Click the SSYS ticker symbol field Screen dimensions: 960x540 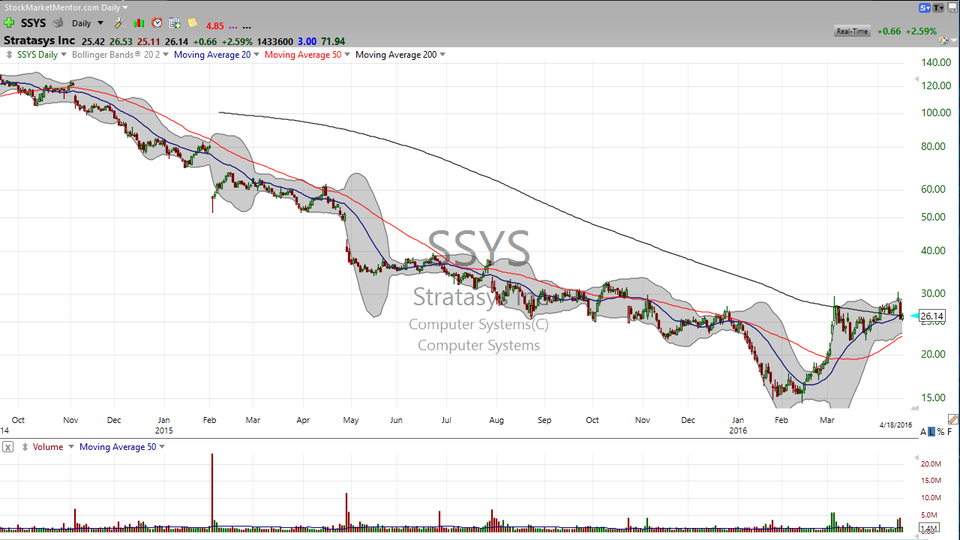pos(33,23)
